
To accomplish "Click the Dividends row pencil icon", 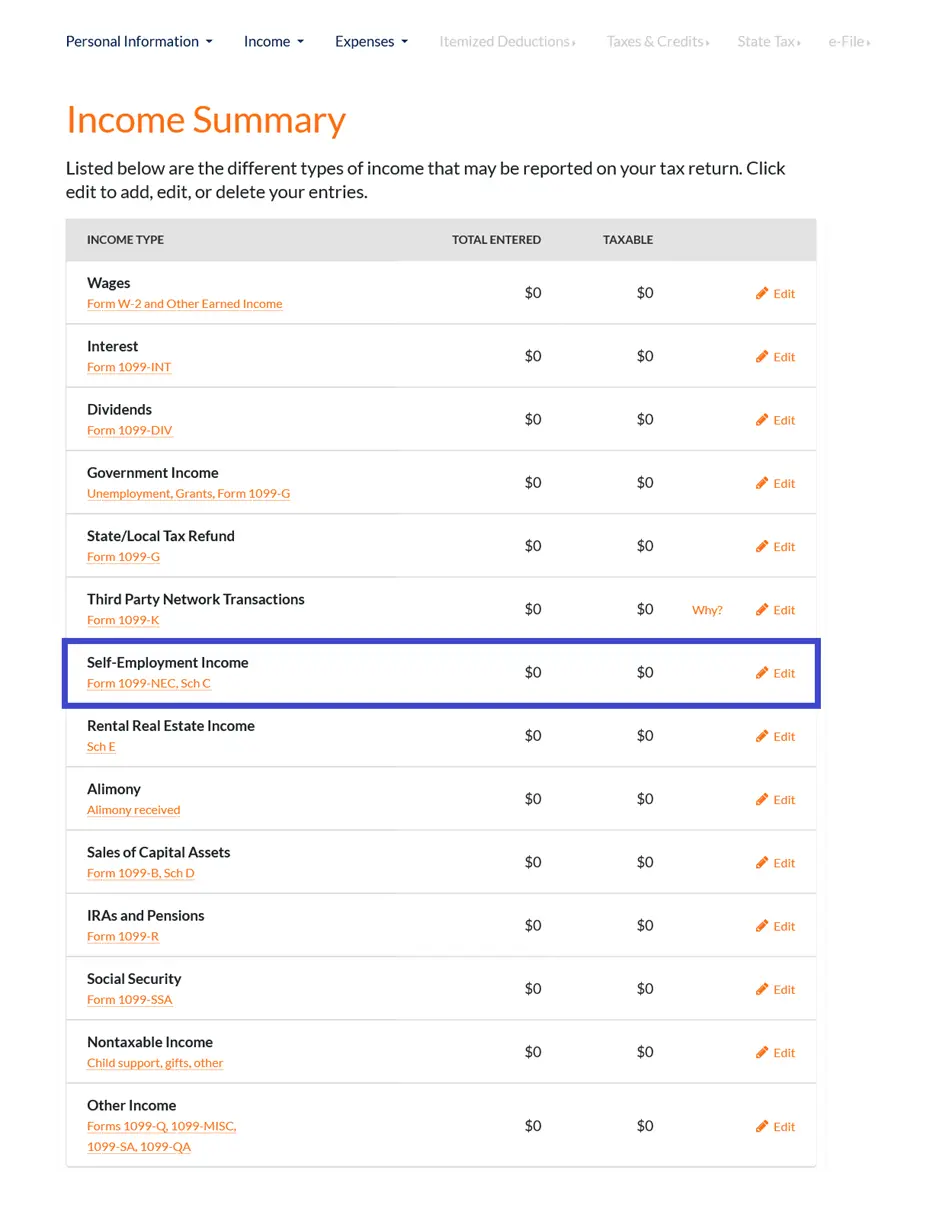I will click(x=762, y=420).
